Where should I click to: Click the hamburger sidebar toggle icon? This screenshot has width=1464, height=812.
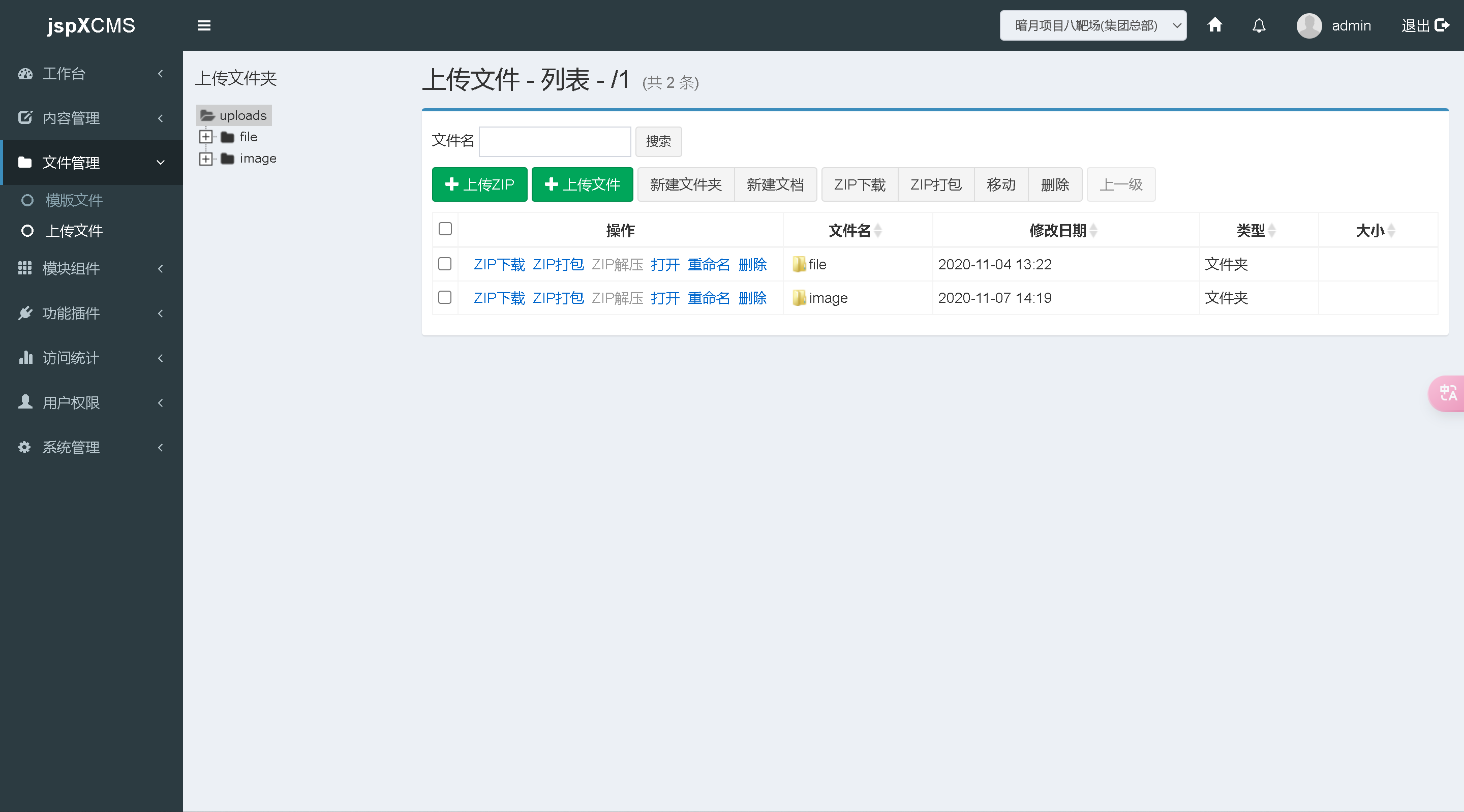coord(204,25)
